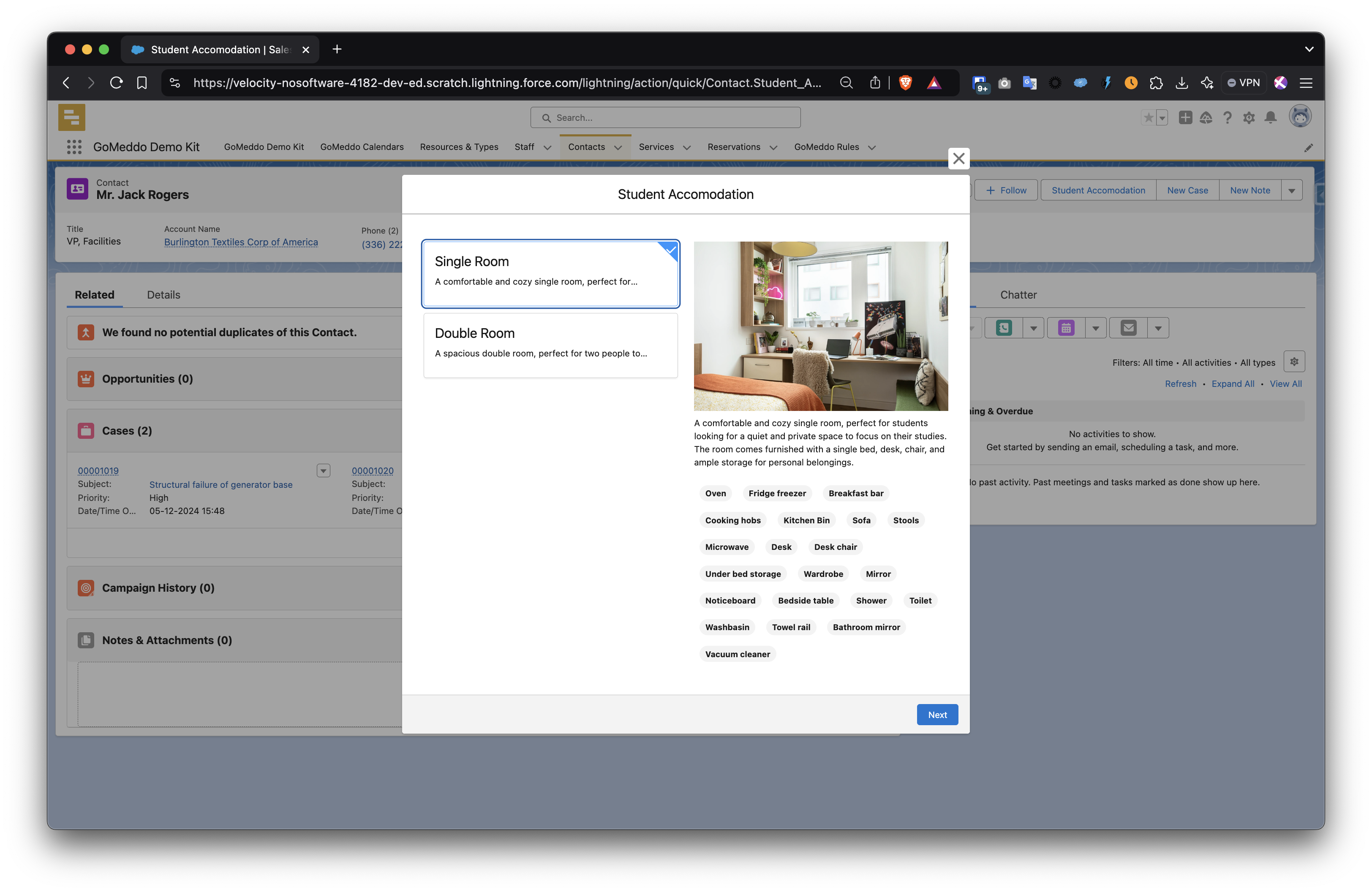Open Burlington Textiles Corp of America link
Image resolution: width=1372 pixels, height=892 pixels.
click(x=241, y=242)
